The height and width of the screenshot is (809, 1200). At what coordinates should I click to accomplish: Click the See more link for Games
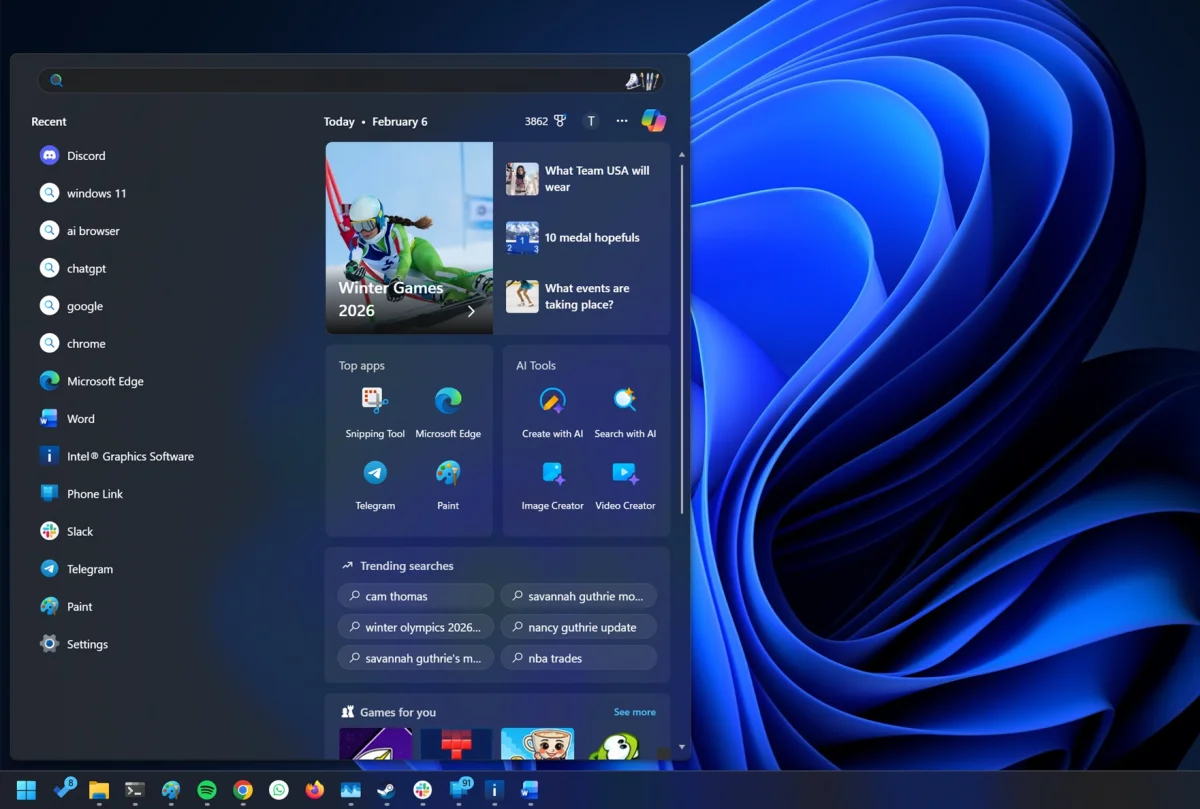tap(634, 711)
